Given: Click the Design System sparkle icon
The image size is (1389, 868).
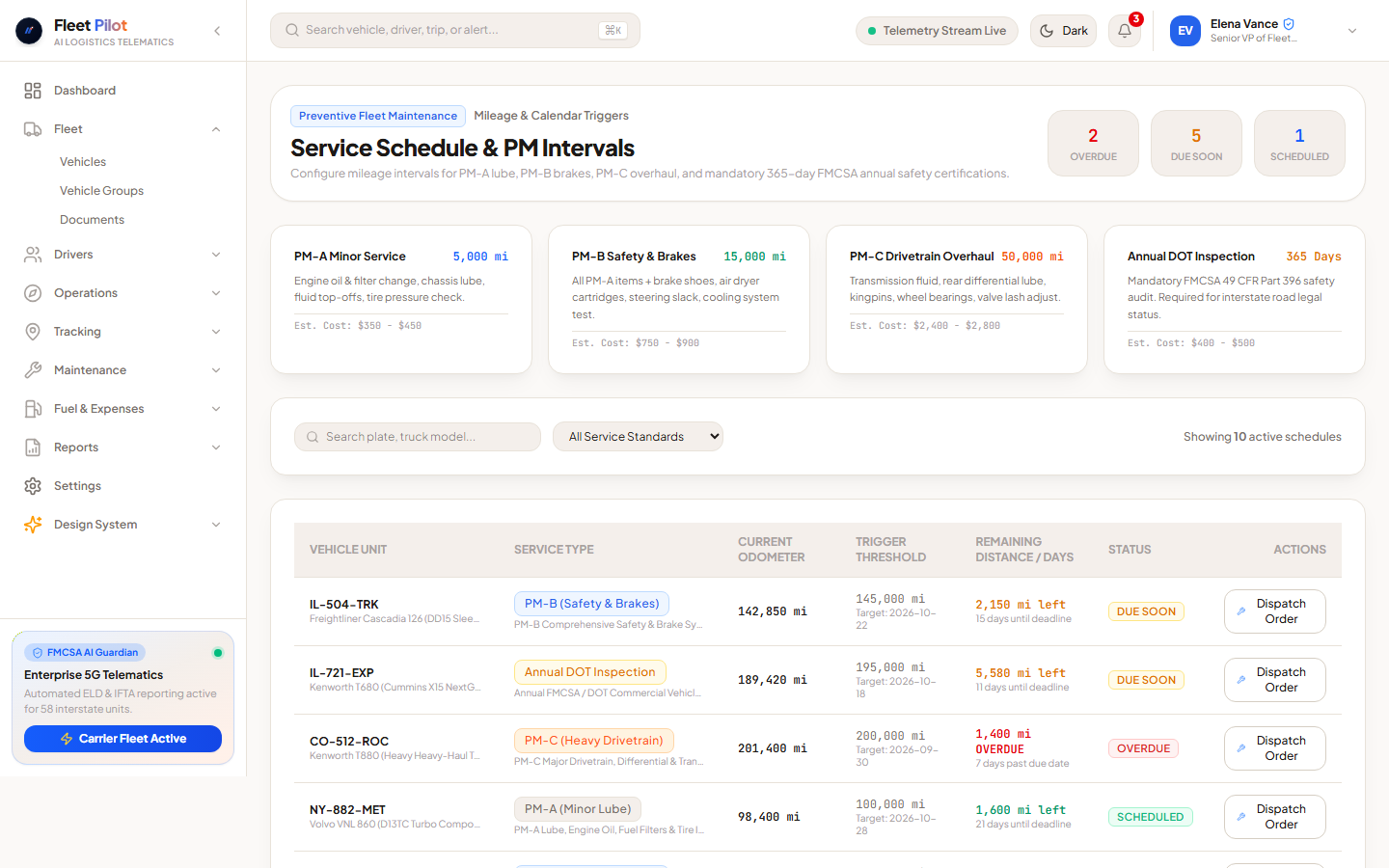Looking at the screenshot, I should click(33, 525).
